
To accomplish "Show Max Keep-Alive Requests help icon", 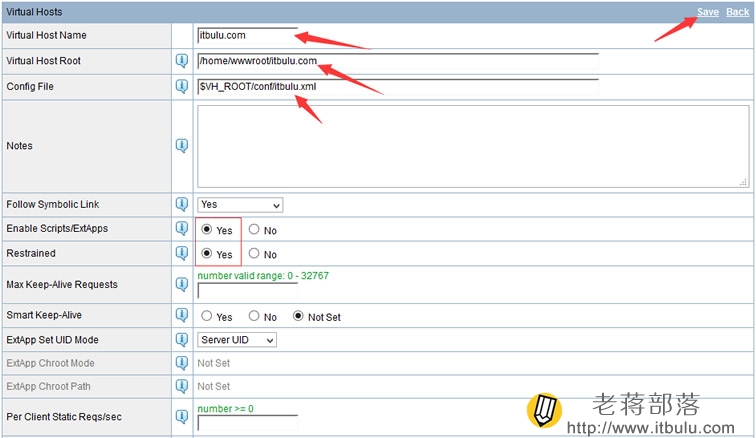I will [x=182, y=284].
